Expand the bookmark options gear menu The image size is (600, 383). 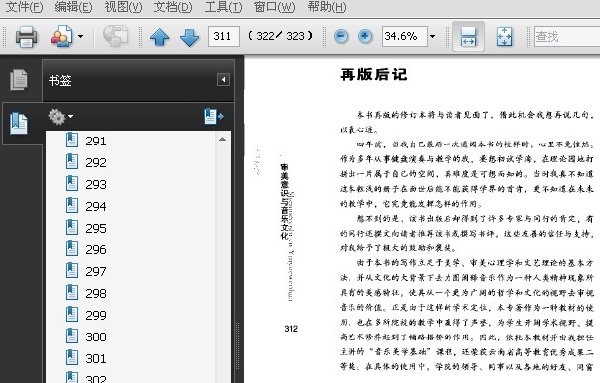(61, 117)
